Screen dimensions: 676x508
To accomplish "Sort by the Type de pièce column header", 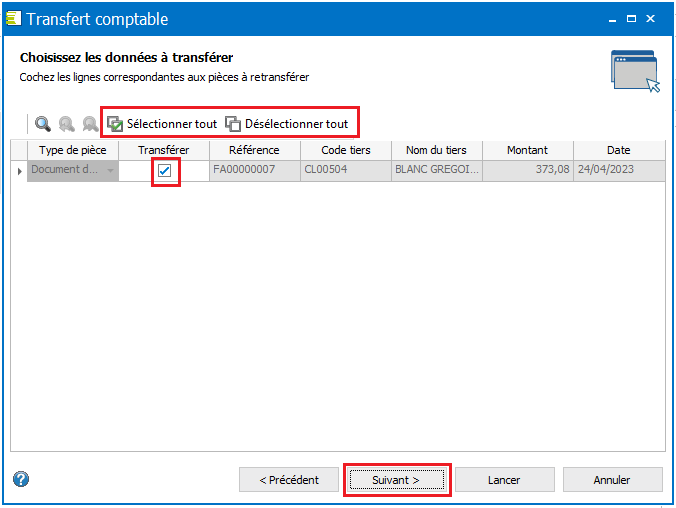I will tap(72, 150).
